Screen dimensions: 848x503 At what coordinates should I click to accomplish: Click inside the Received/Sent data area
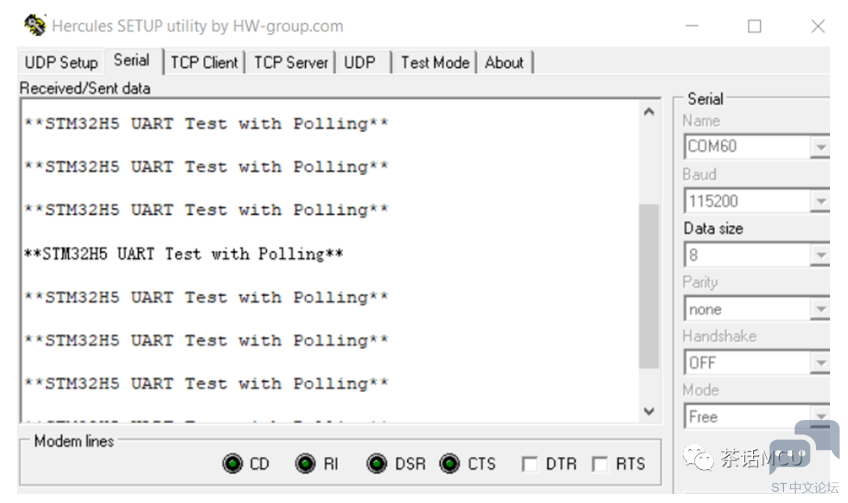click(330, 261)
